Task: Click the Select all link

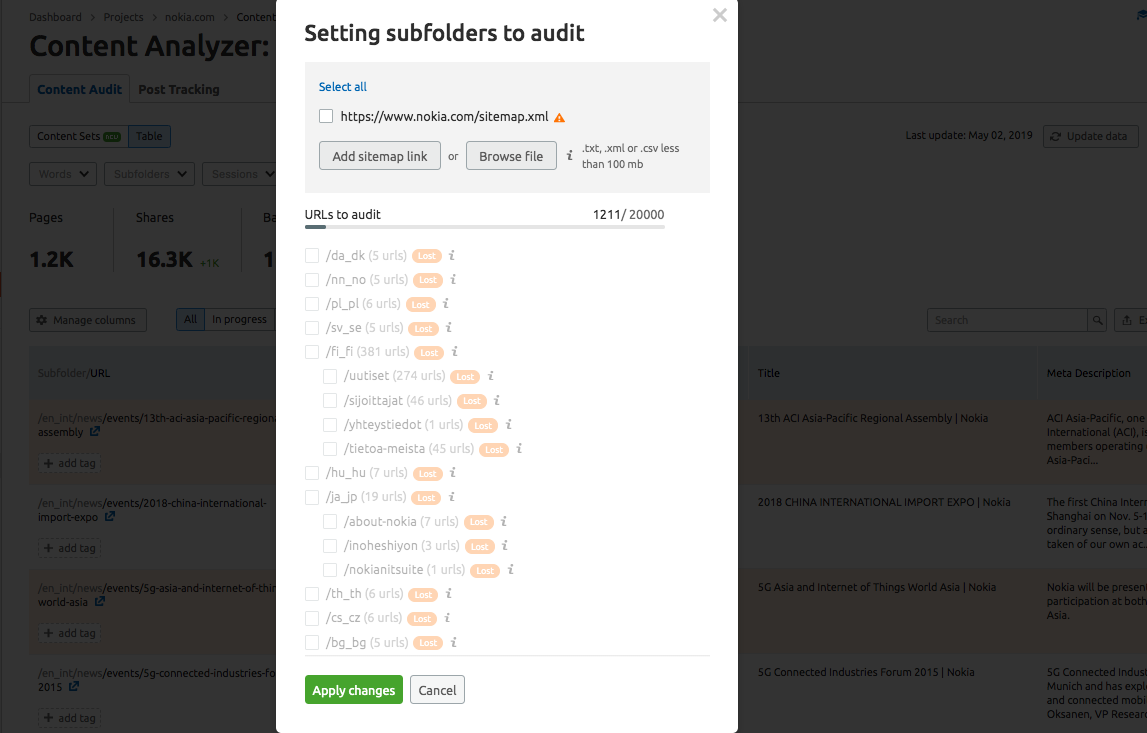Action: coord(342,86)
